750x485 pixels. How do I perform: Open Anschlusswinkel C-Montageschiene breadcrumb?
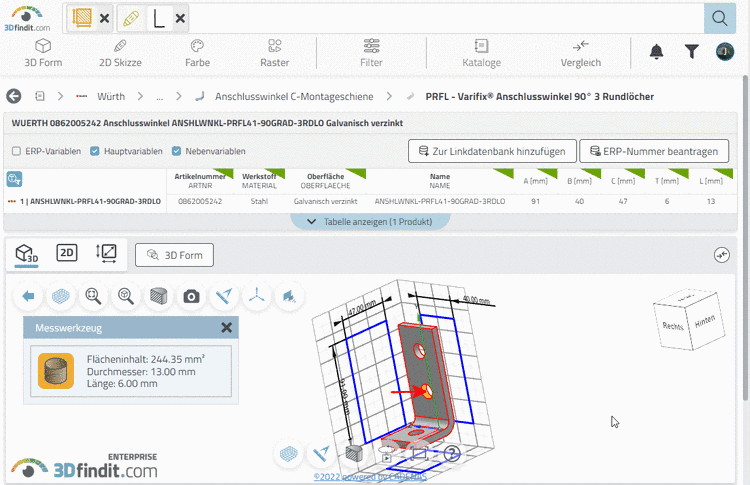294,96
